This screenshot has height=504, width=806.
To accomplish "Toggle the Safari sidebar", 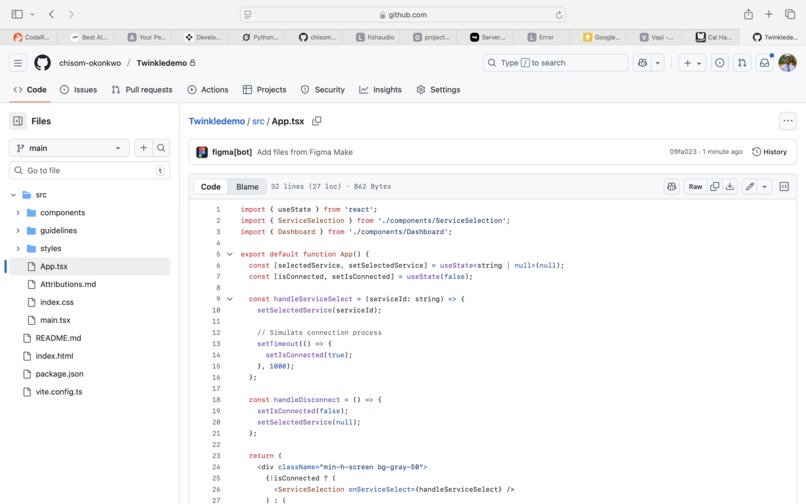I will (x=17, y=14).
